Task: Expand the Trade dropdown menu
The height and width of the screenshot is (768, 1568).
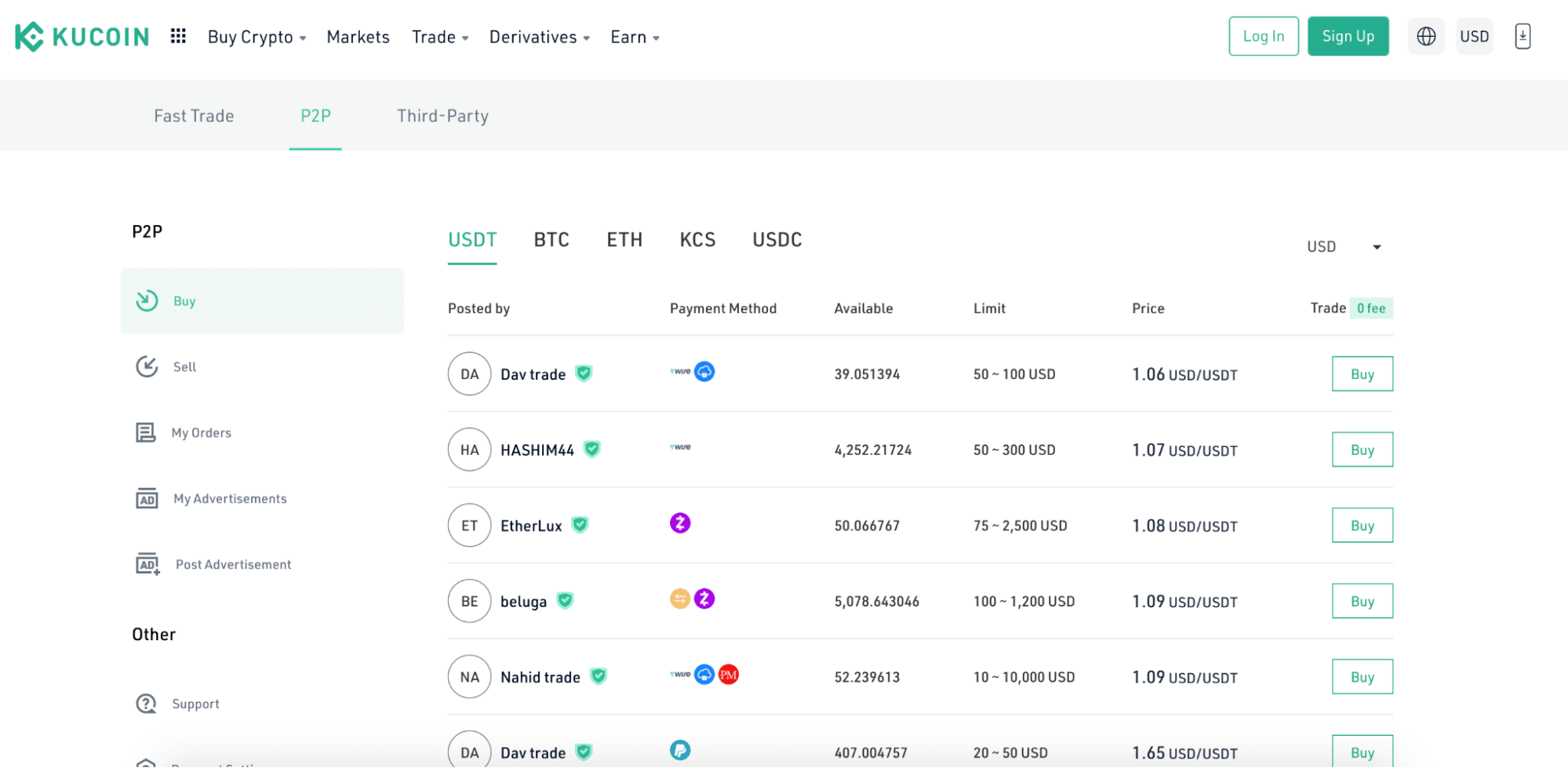Action: tap(440, 37)
